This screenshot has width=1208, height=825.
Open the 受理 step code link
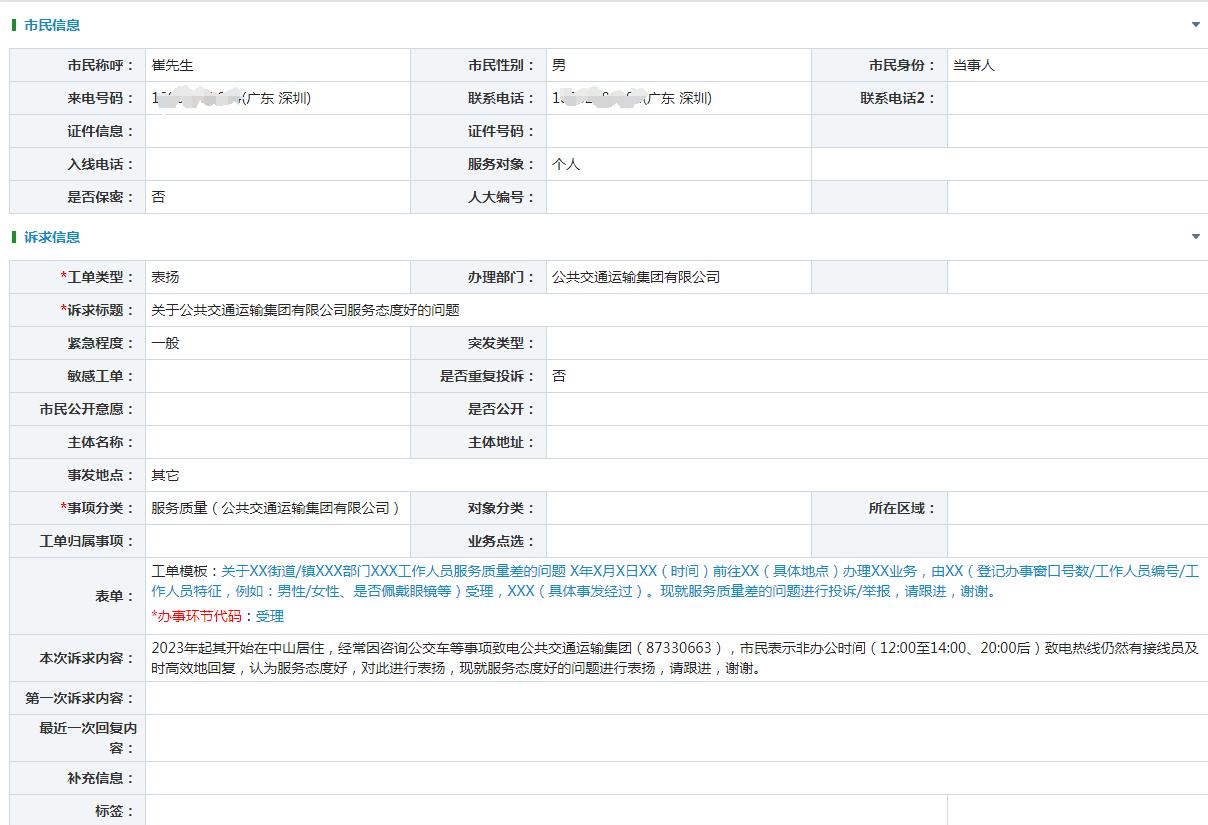tap(270, 616)
